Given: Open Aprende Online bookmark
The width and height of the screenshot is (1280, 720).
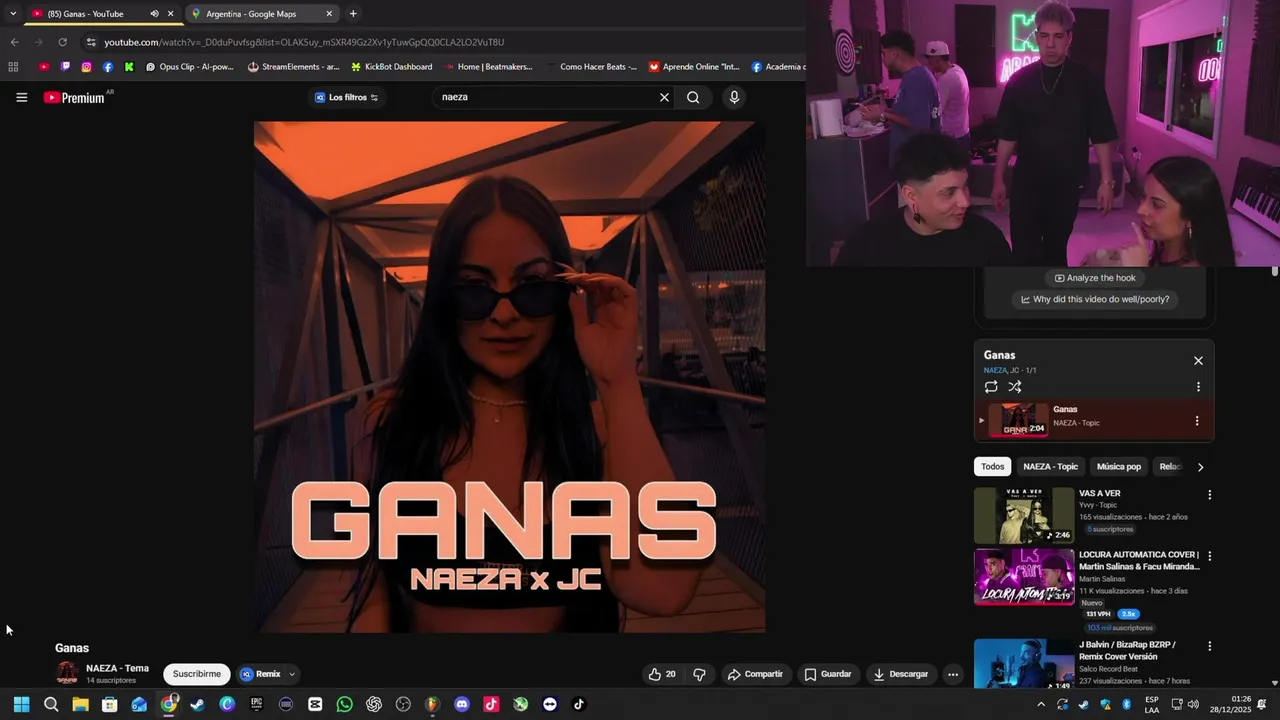Looking at the screenshot, I should coord(694,67).
